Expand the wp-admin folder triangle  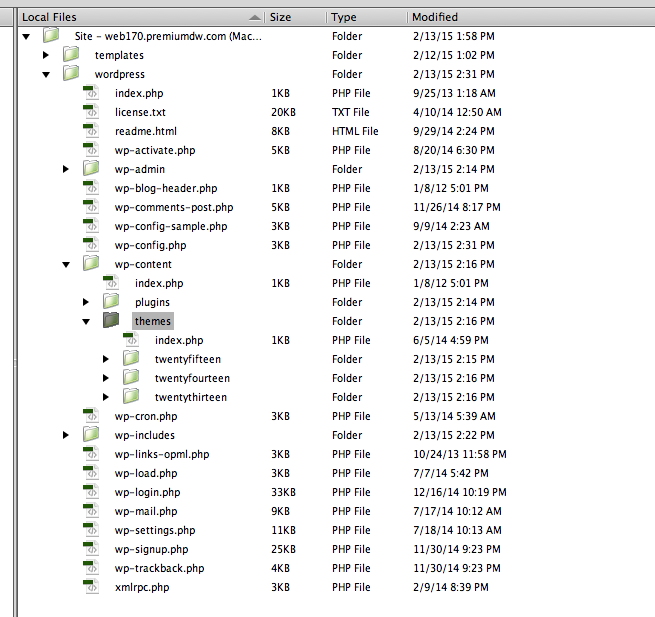(x=66, y=169)
